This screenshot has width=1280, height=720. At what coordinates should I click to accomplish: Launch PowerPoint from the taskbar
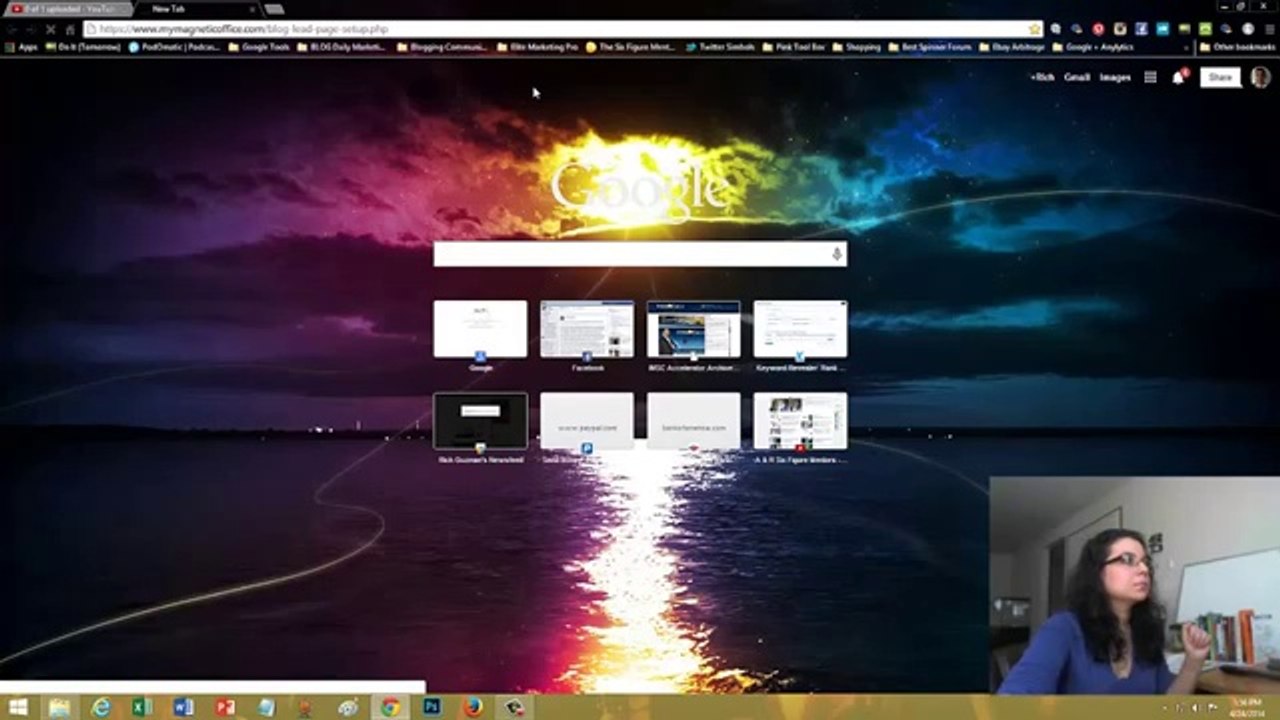(x=225, y=708)
